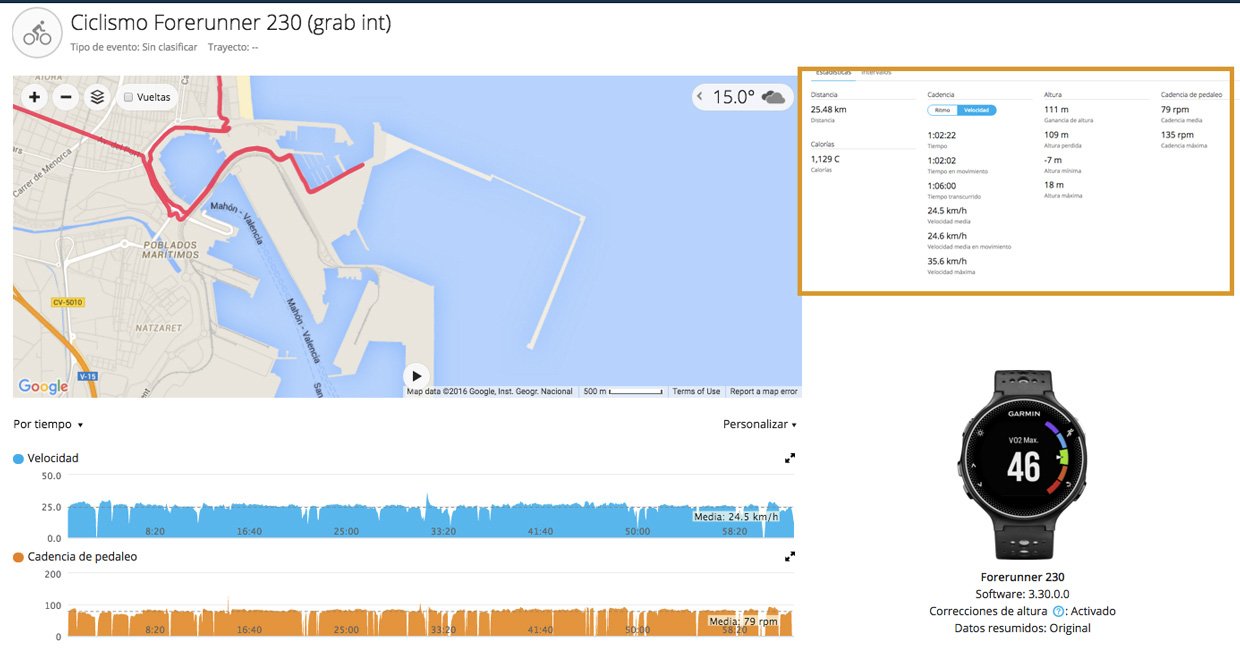Click the 135 rpm max cadence value

point(1177,135)
